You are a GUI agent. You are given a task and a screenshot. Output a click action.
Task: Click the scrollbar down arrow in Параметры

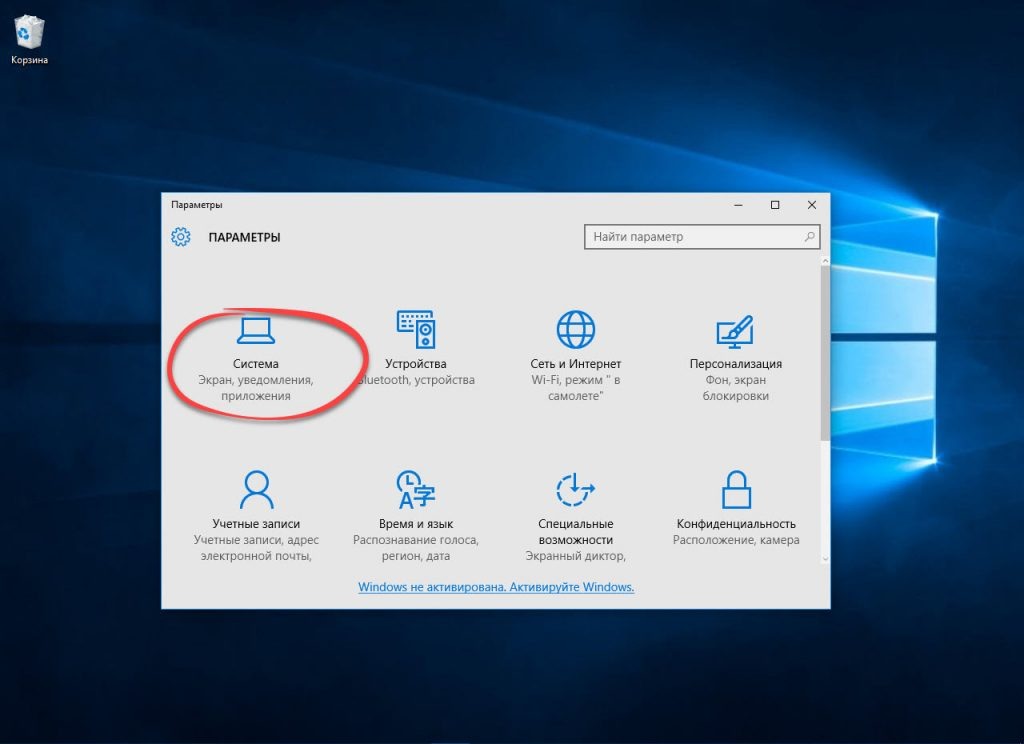pos(825,559)
